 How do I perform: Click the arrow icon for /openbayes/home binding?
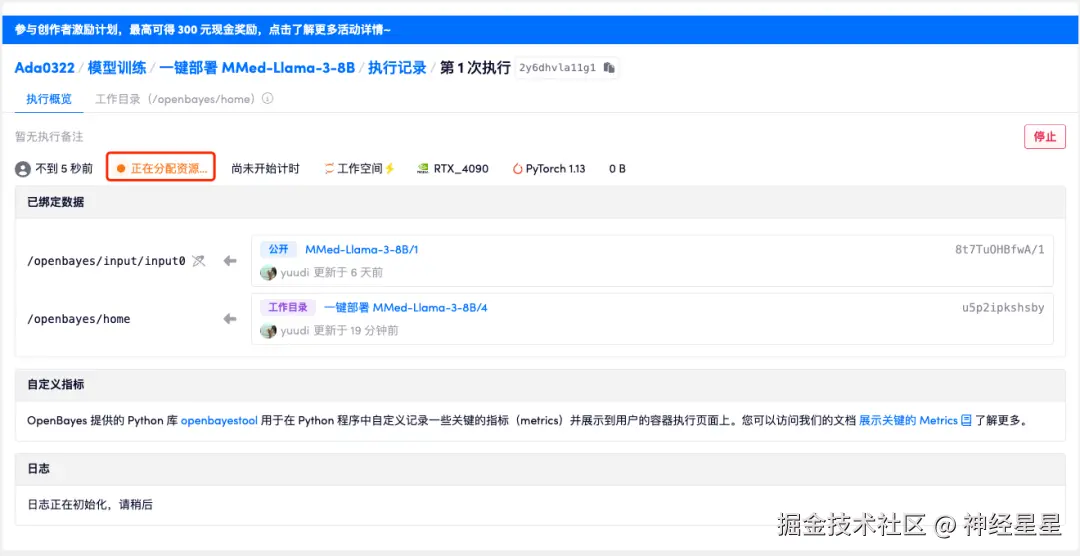(x=230, y=319)
